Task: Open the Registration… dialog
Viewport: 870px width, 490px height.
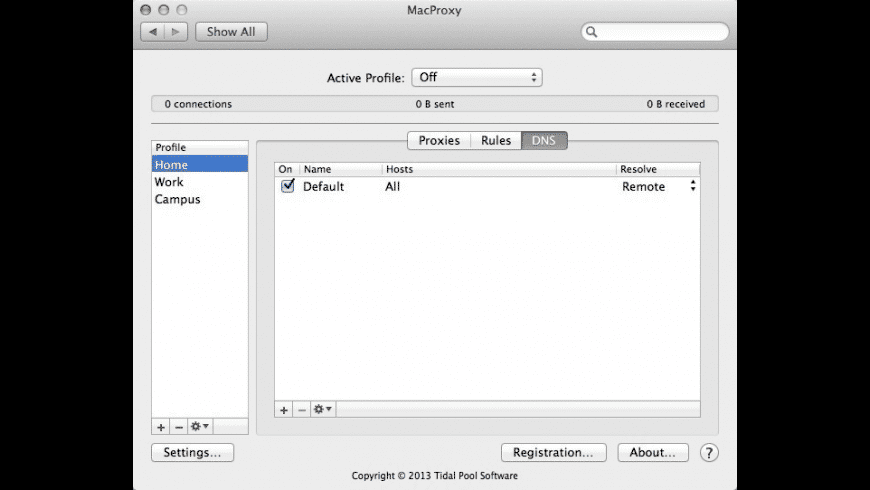Action: [x=554, y=452]
